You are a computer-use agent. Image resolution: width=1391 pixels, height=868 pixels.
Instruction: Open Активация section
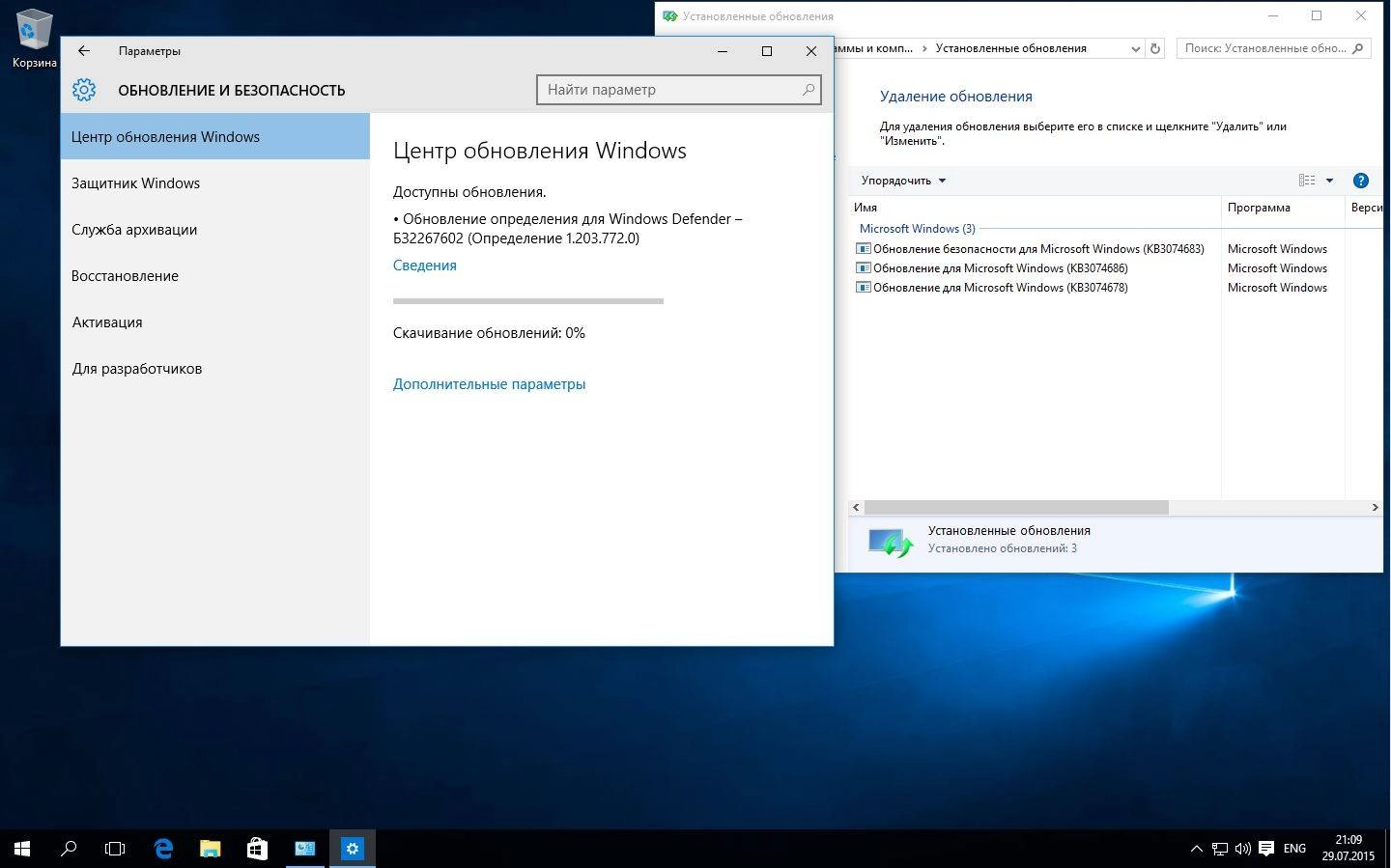tap(215, 322)
